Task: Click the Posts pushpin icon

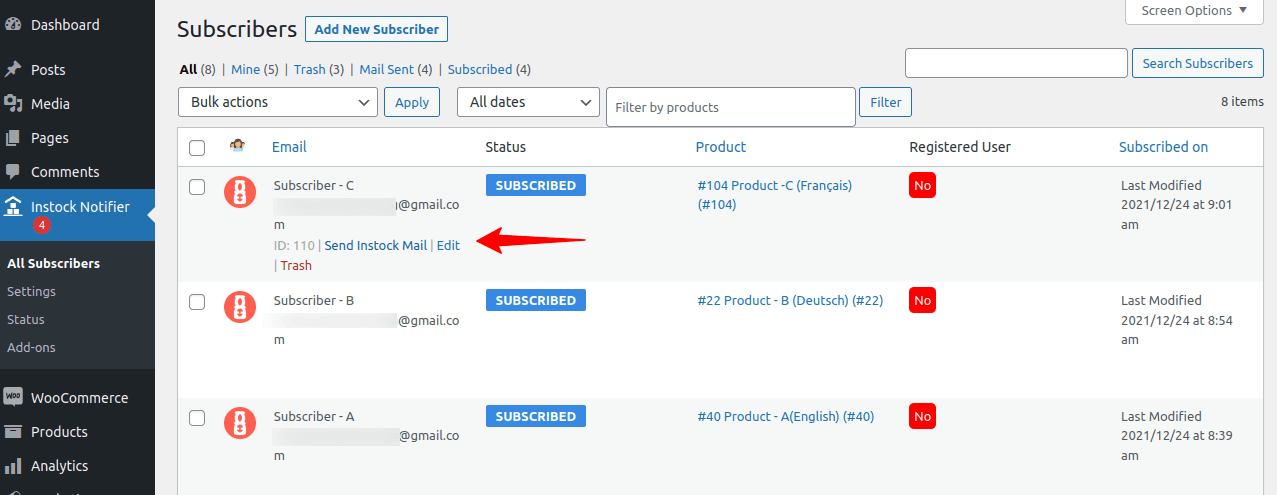Action: point(14,70)
